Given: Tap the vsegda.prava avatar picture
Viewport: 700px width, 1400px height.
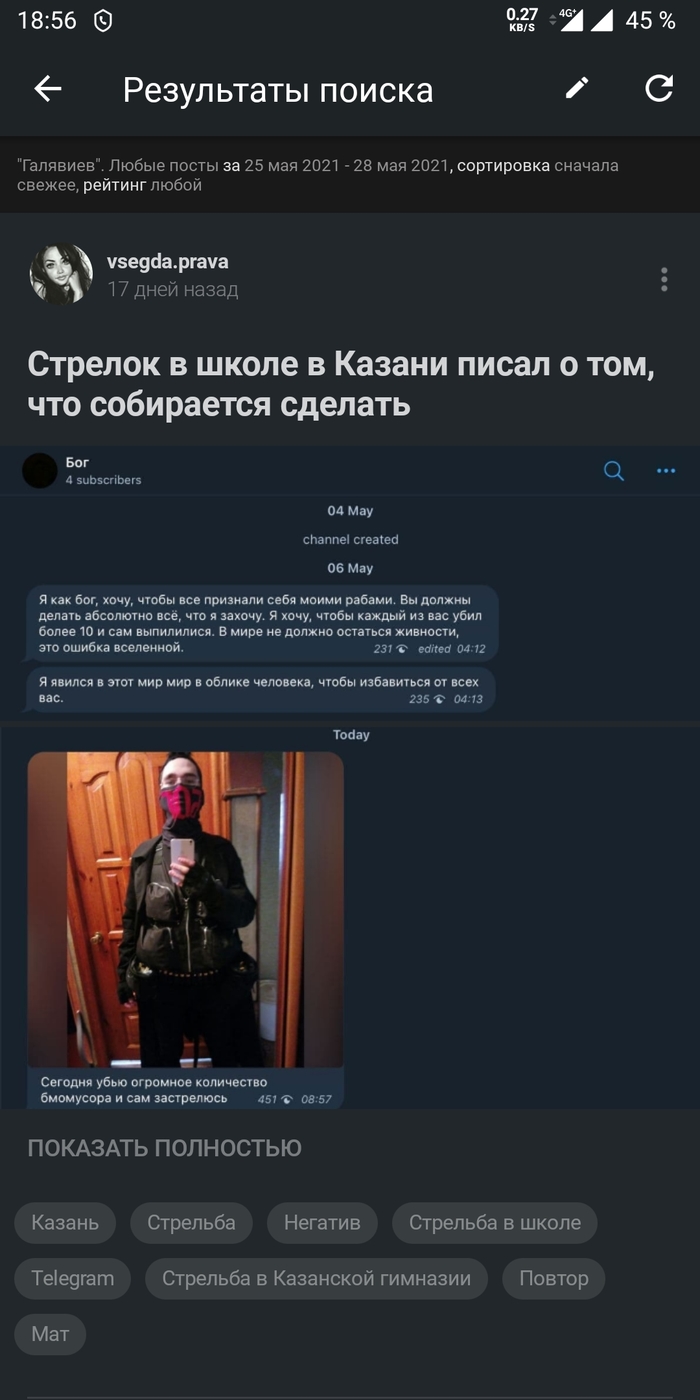Looking at the screenshot, I should (61, 273).
